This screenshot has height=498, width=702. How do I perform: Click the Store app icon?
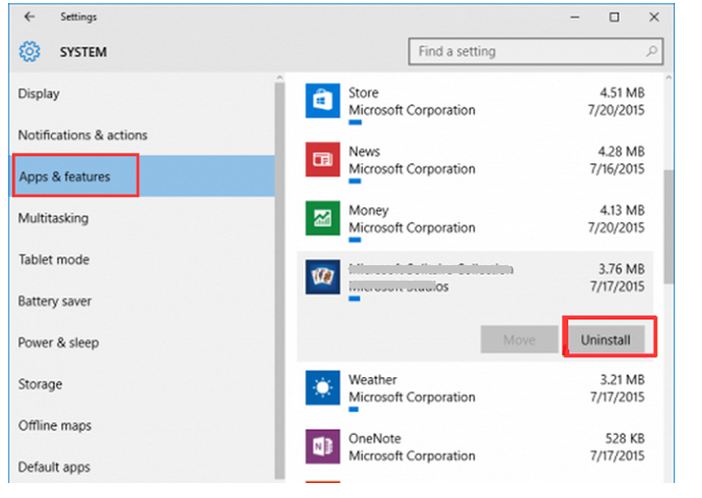point(323,101)
